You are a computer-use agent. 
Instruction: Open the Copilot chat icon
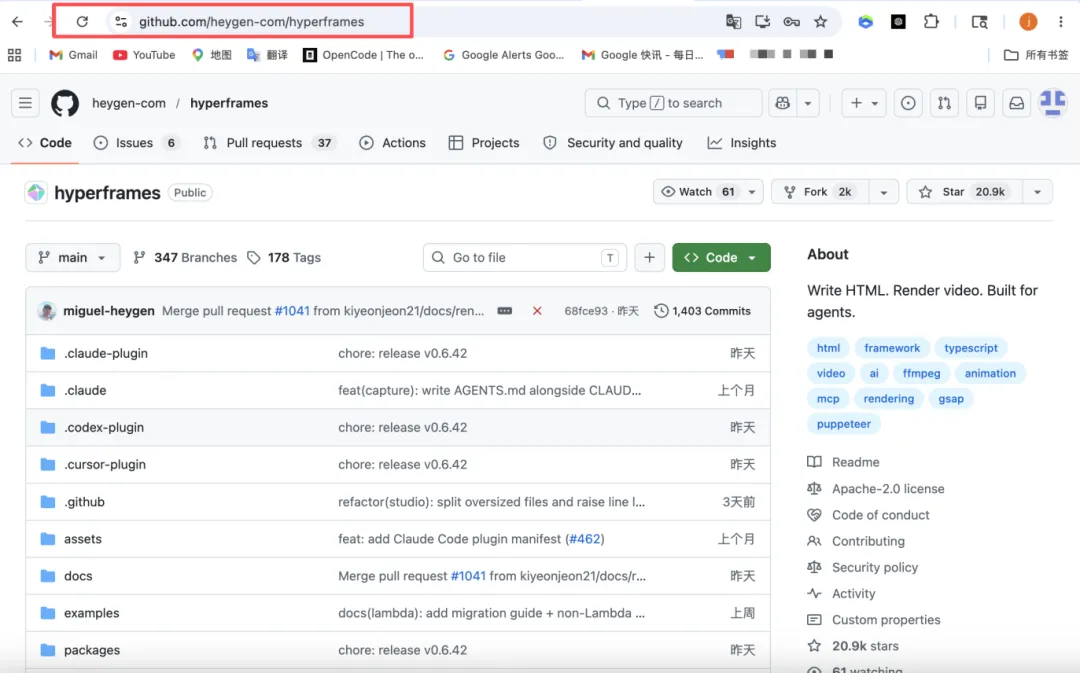point(782,103)
